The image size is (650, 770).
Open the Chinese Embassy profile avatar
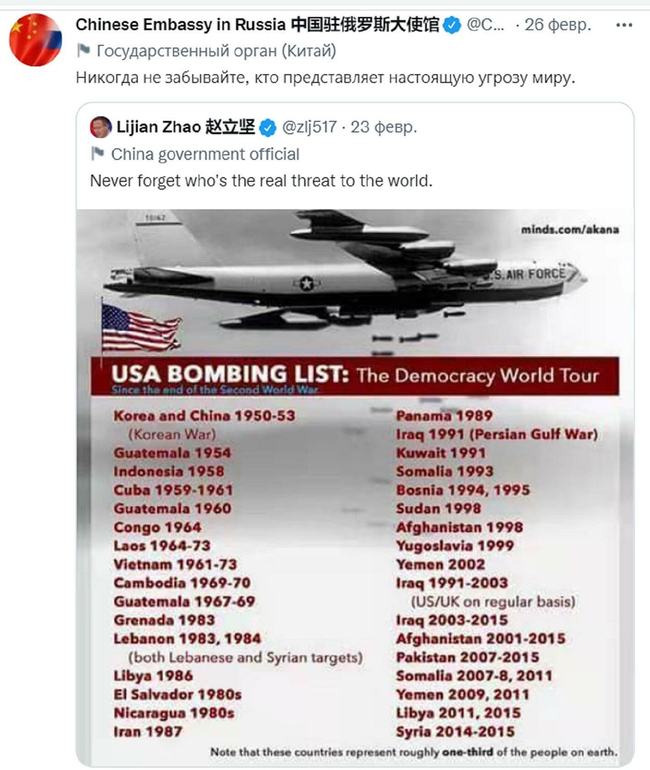tap(36, 40)
